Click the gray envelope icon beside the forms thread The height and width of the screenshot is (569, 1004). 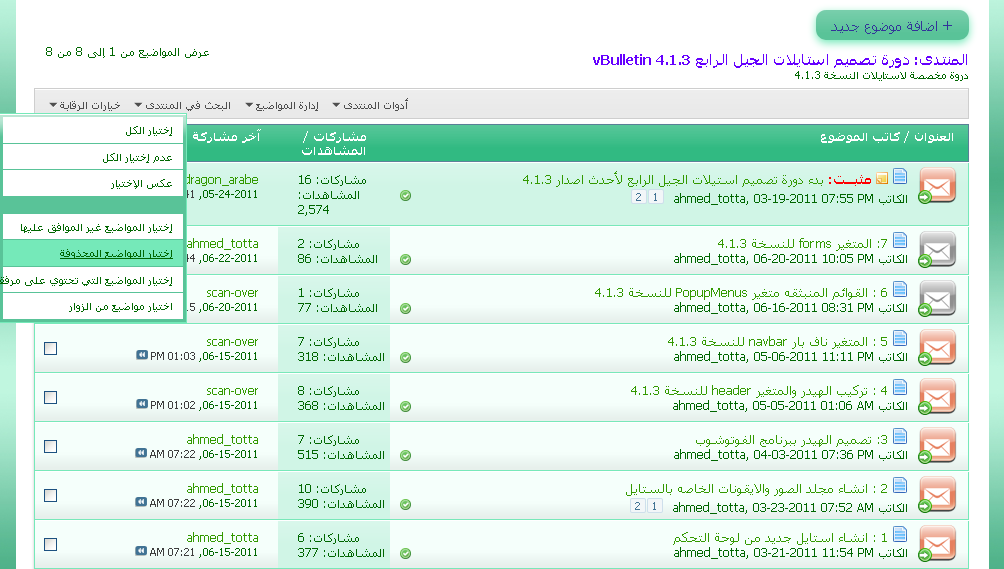coord(937,250)
